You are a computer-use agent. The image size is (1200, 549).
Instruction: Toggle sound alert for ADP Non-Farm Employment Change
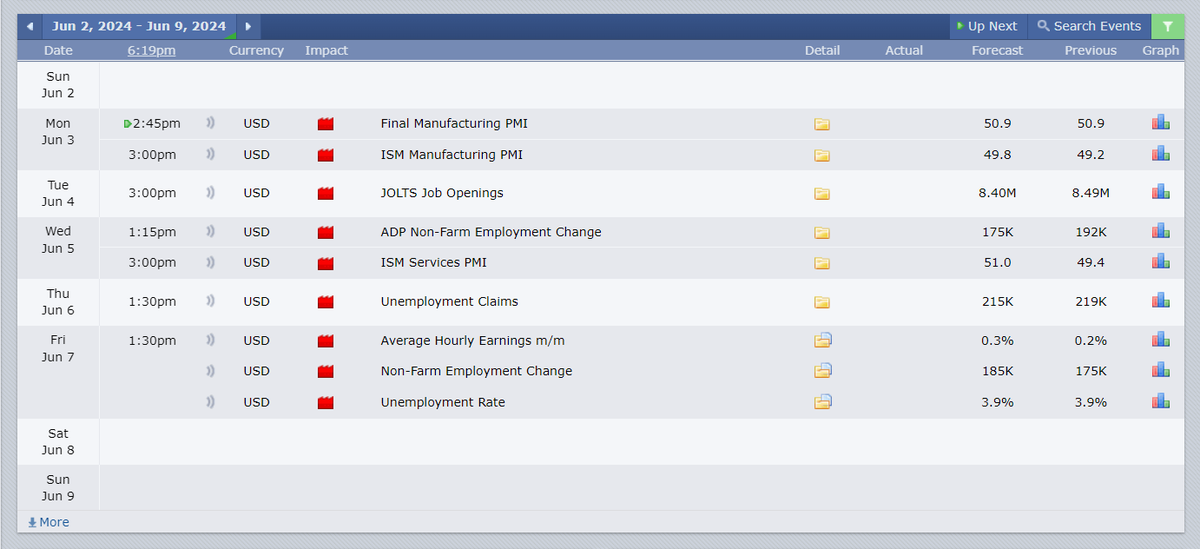coord(211,231)
